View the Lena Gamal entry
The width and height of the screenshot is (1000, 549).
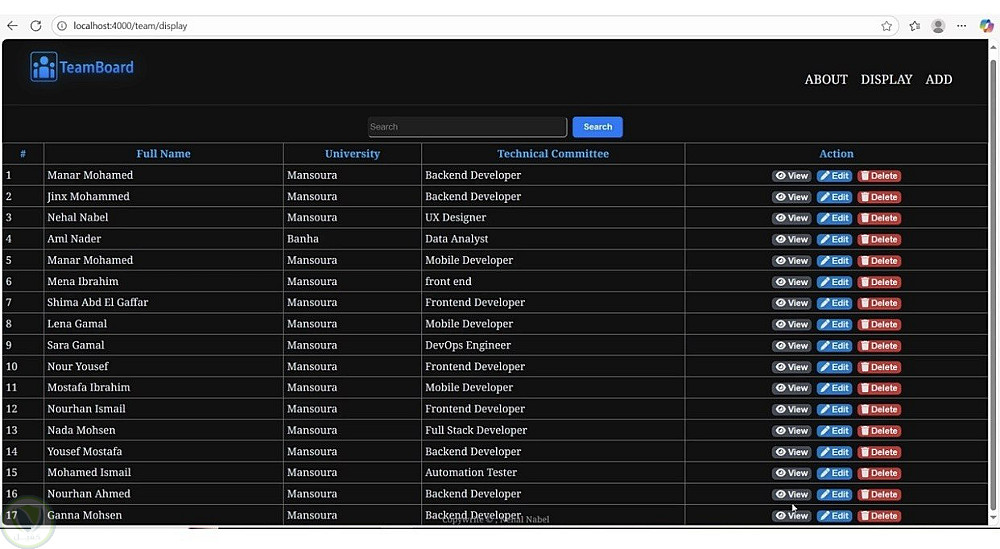coord(791,325)
